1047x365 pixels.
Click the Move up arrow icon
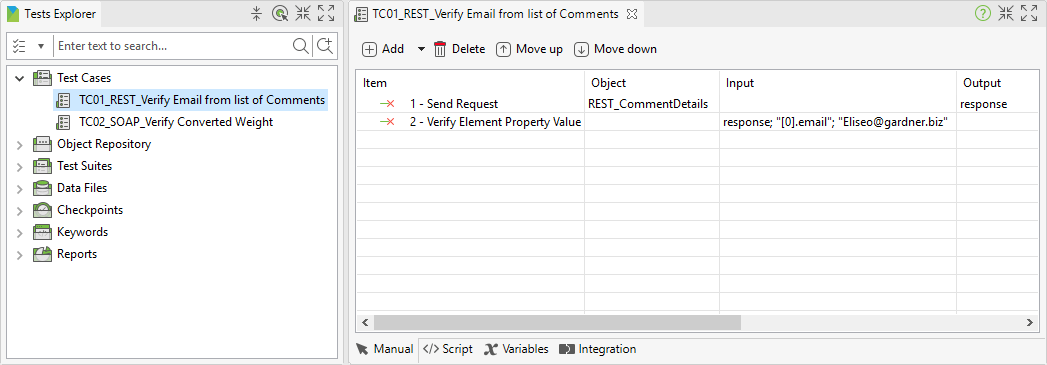tap(503, 49)
